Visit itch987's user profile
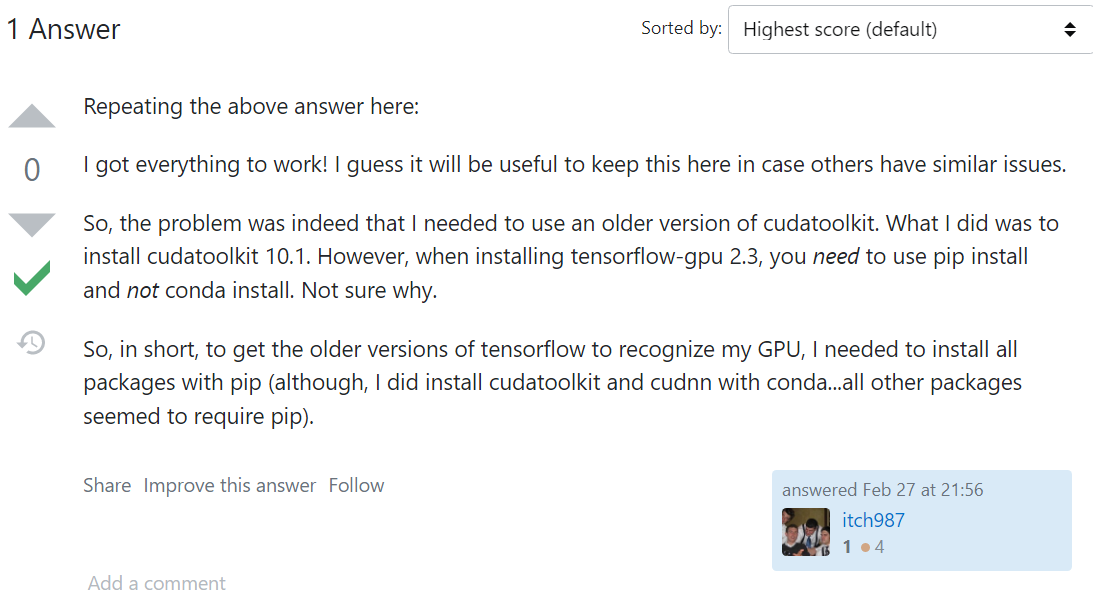1093x595 pixels. click(x=872, y=520)
